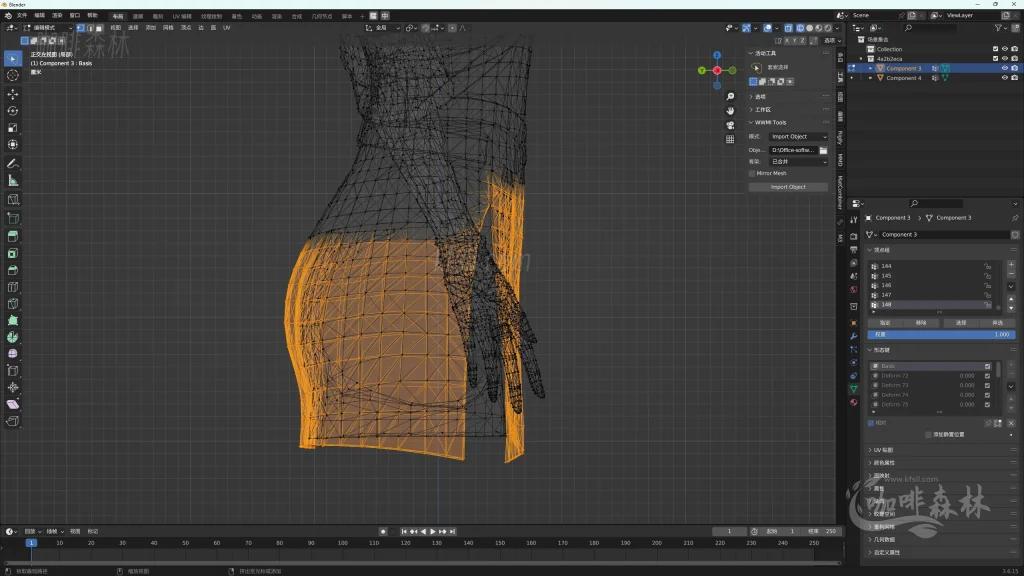
Task: Add a new vertex group with plus
Action: tap(1011, 264)
